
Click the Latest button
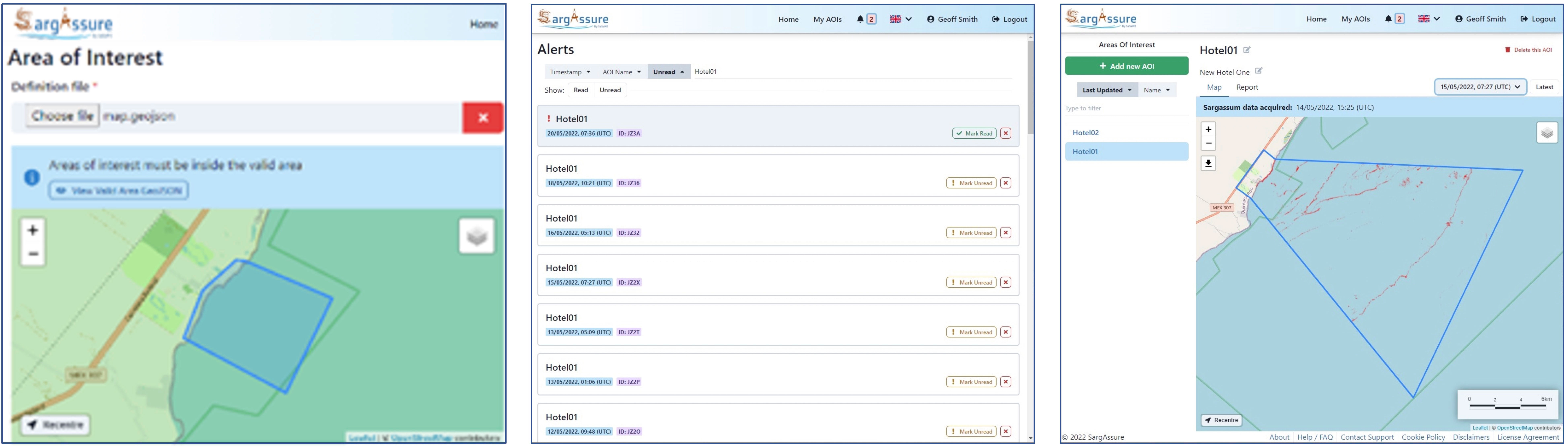tap(1544, 87)
